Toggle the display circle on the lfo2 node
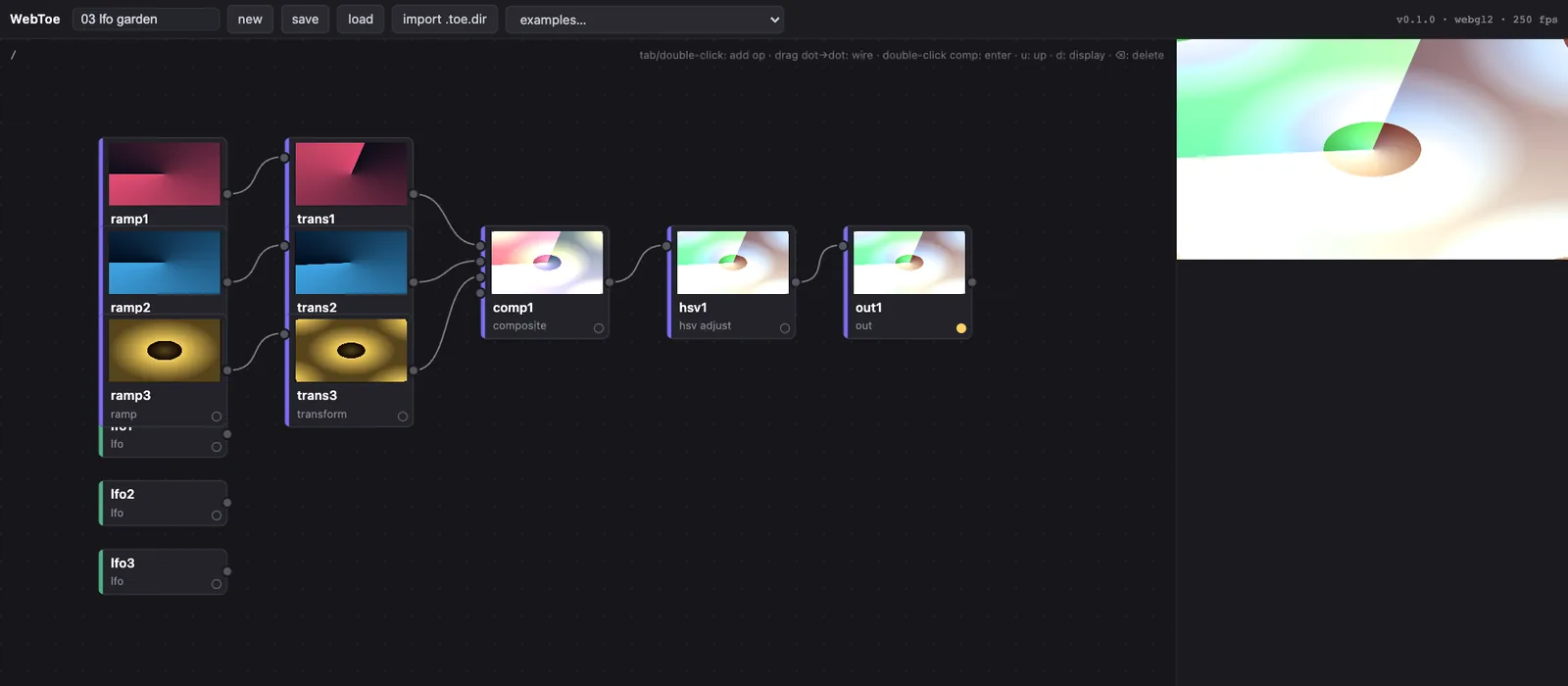This screenshot has width=1568, height=686. [217, 515]
